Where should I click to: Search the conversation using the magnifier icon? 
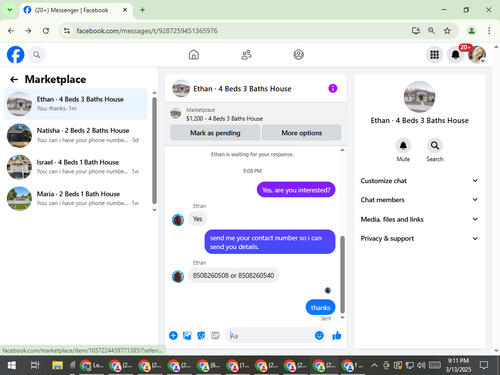pos(435,146)
